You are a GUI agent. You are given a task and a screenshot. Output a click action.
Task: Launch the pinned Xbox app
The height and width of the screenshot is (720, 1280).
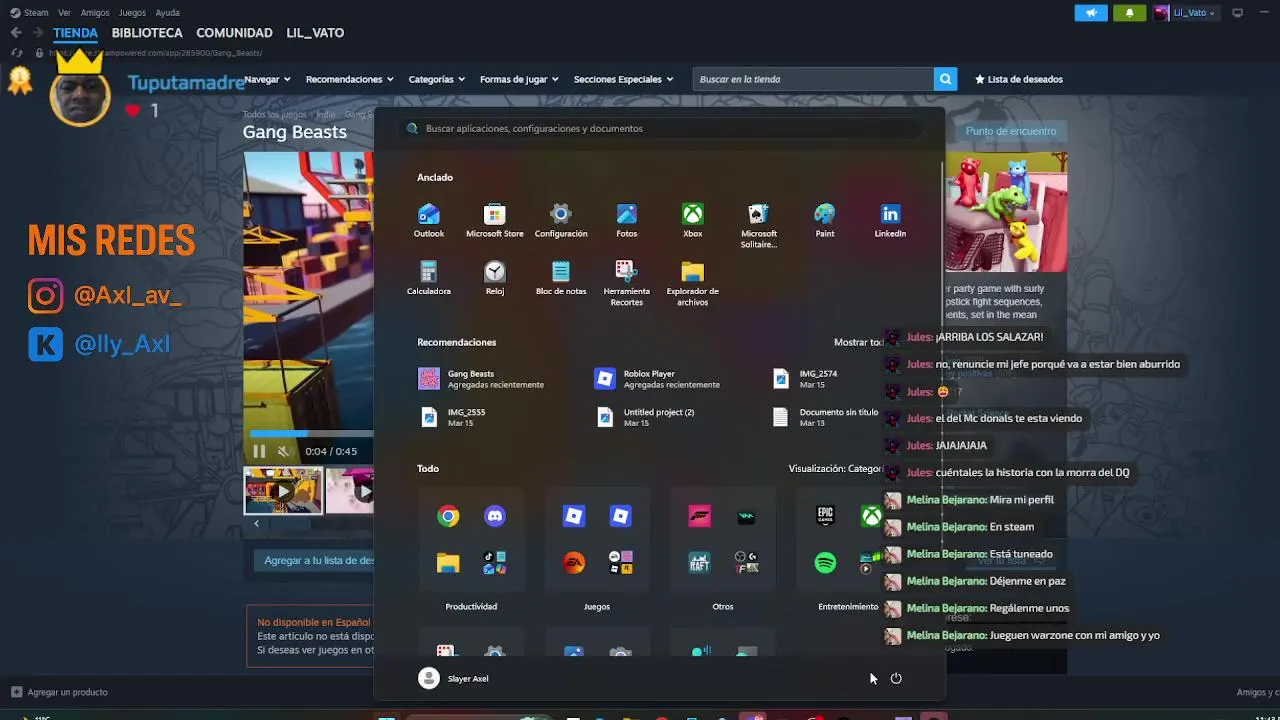tap(693, 221)
